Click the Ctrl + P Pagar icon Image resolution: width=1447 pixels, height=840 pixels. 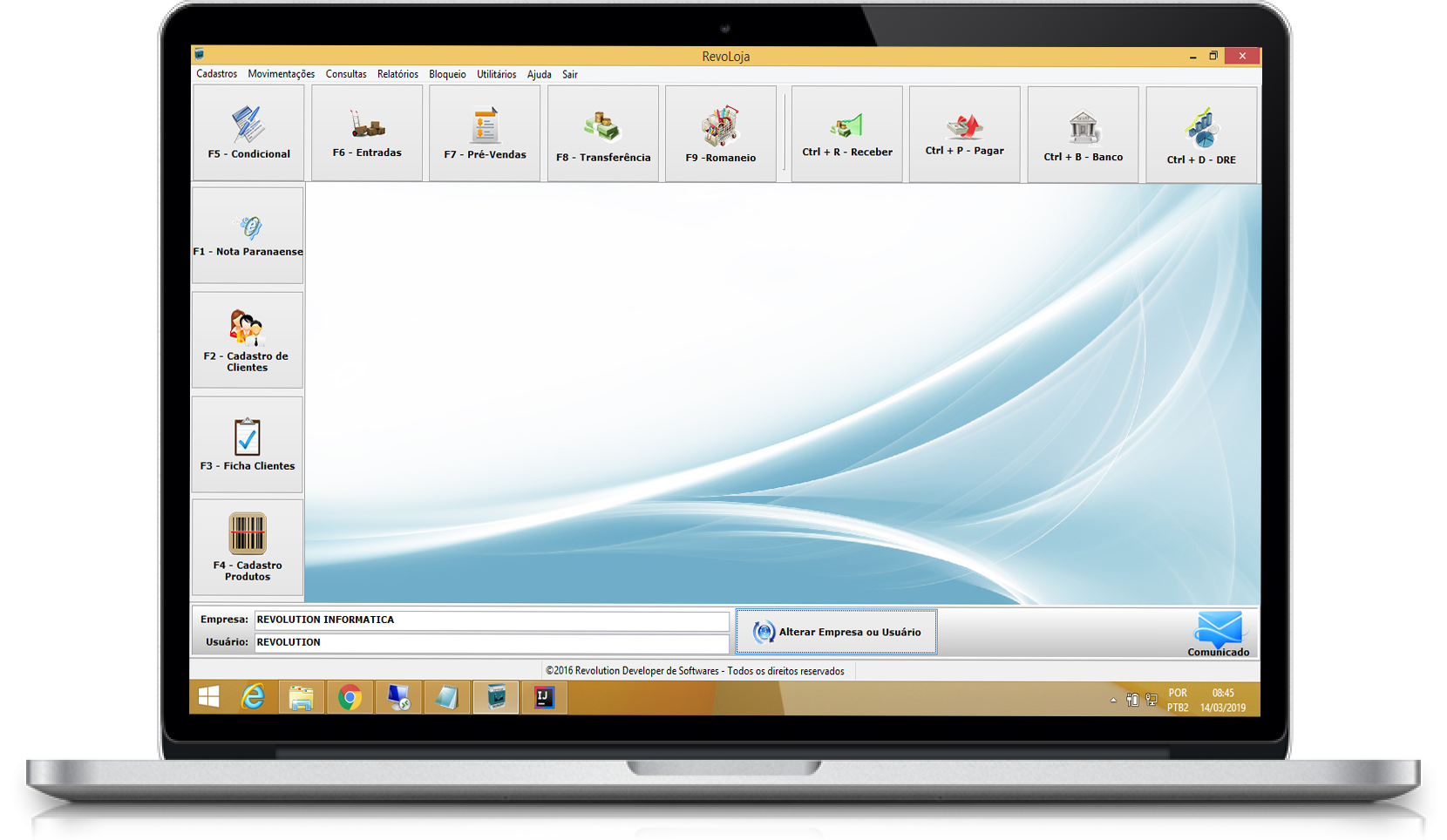(964, 128)
